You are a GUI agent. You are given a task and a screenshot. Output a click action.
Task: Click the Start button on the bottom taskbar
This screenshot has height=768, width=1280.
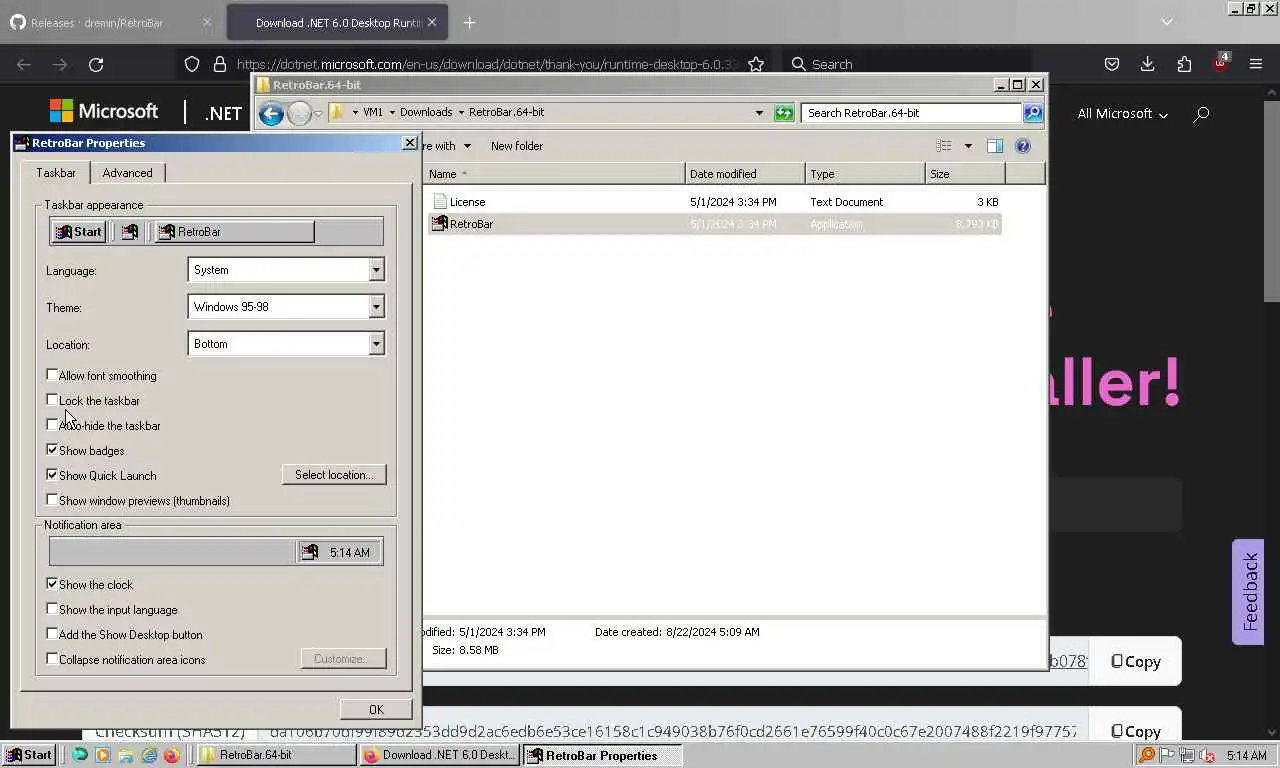[x=29, y=755]
